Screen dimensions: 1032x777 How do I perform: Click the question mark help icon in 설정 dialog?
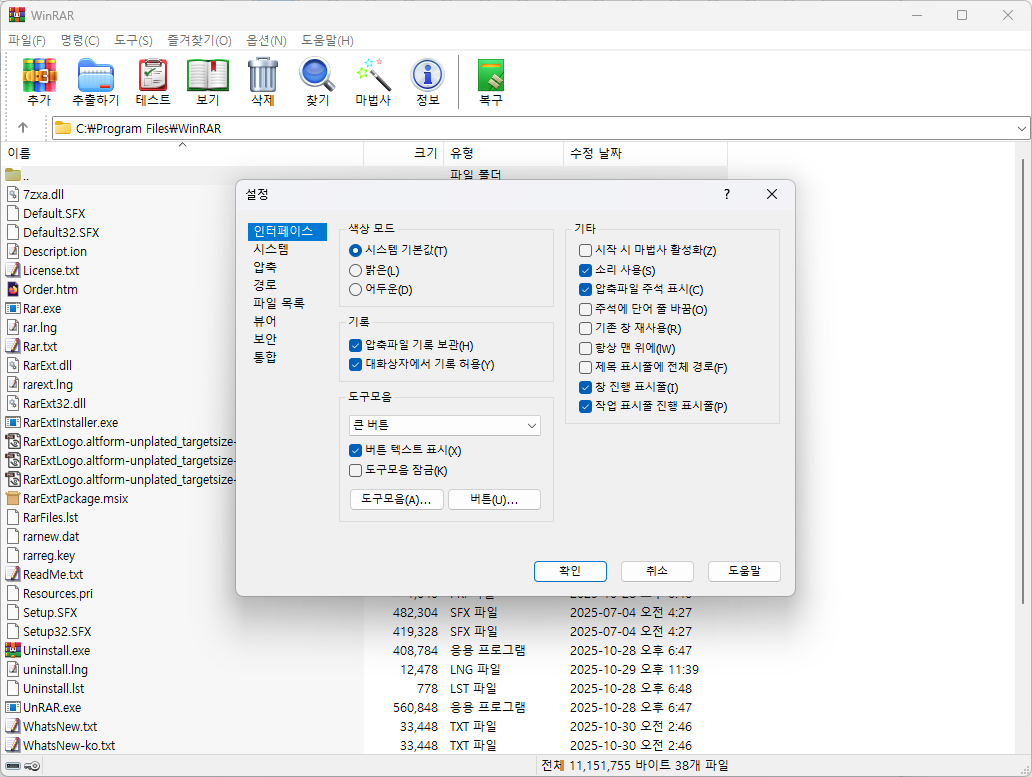(727, 194)
